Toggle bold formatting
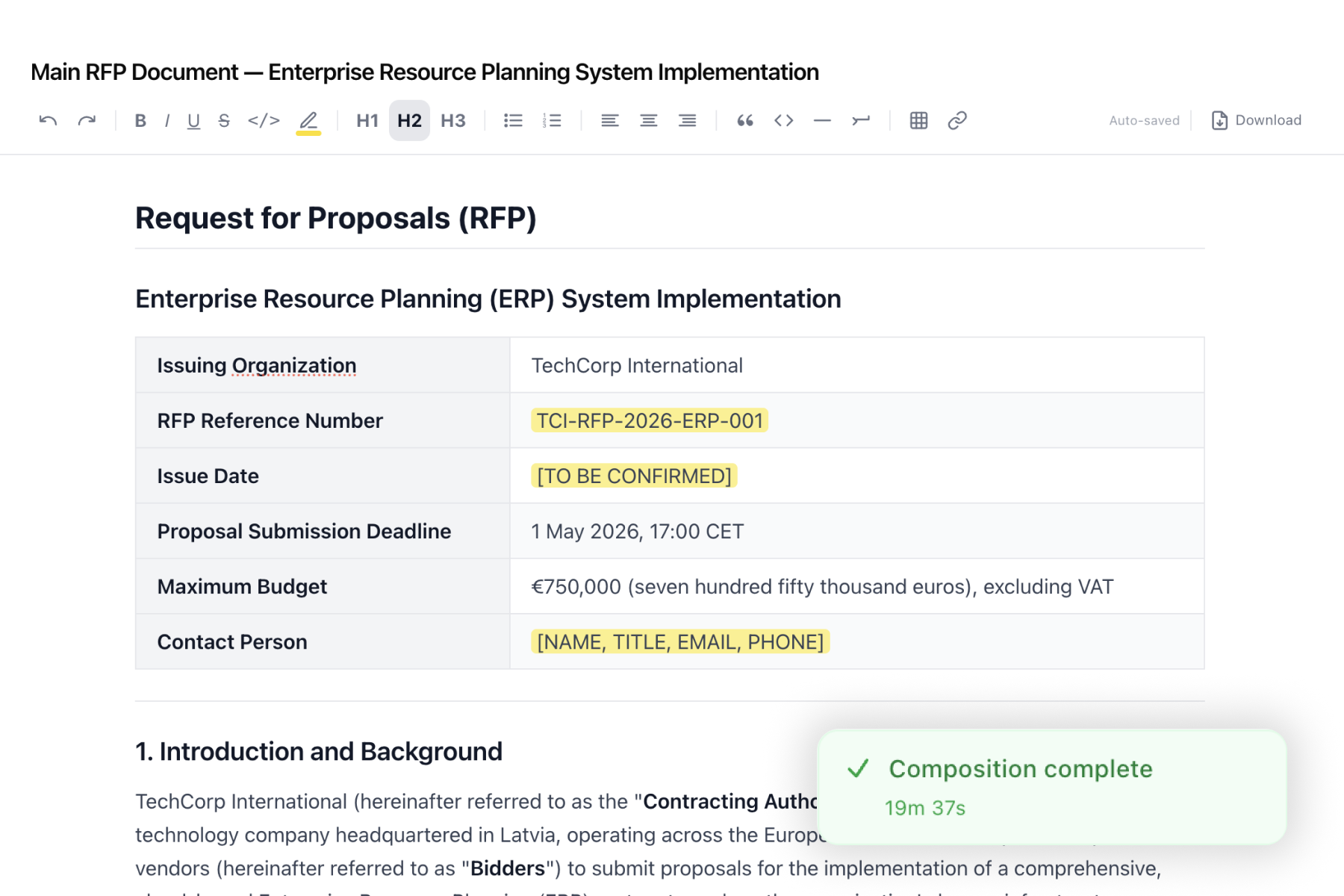Viewport: 1344px width, 896px height. click(140, 119)
